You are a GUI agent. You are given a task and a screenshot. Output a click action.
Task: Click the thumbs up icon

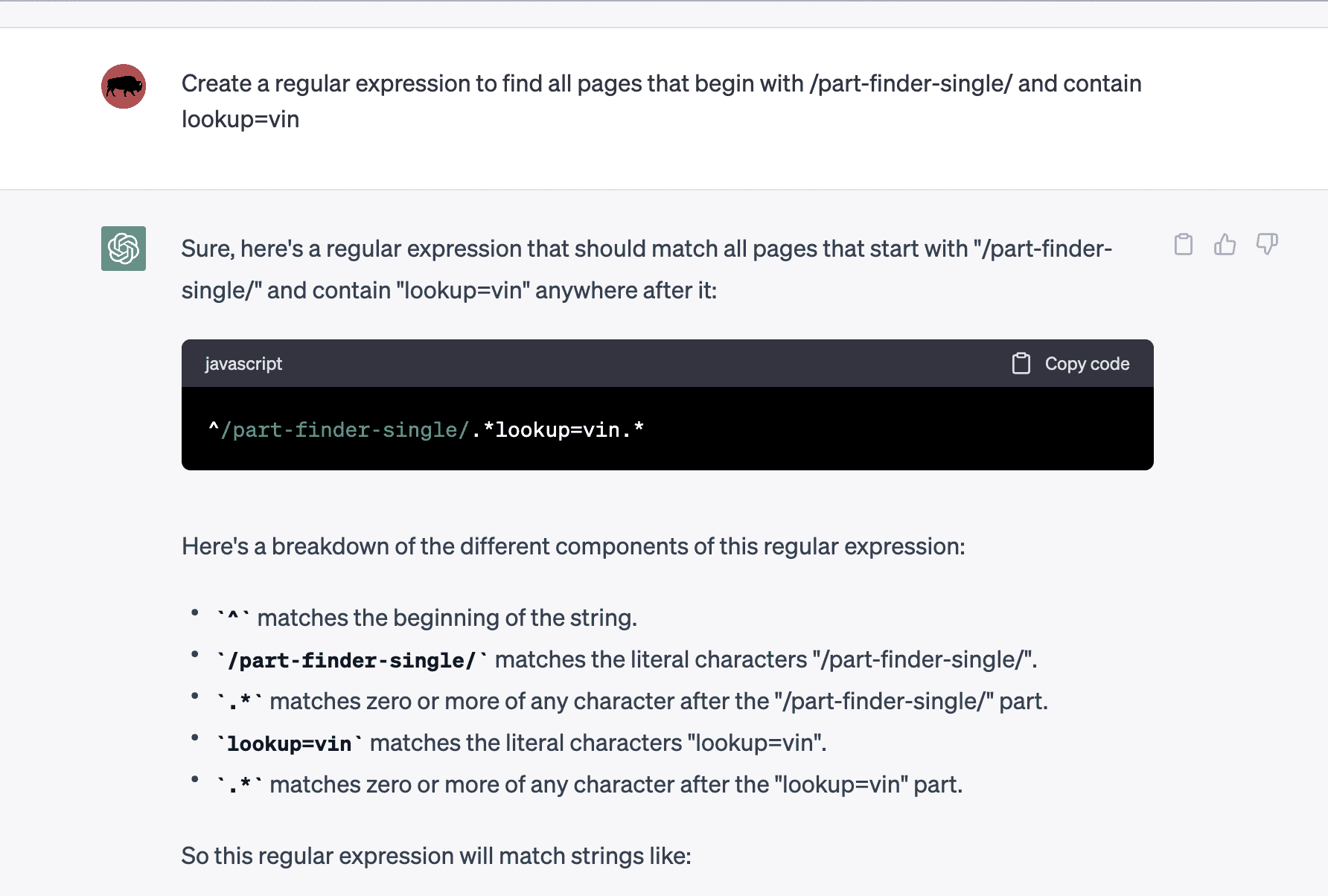pyautogui.click(x=1225, y=244)
